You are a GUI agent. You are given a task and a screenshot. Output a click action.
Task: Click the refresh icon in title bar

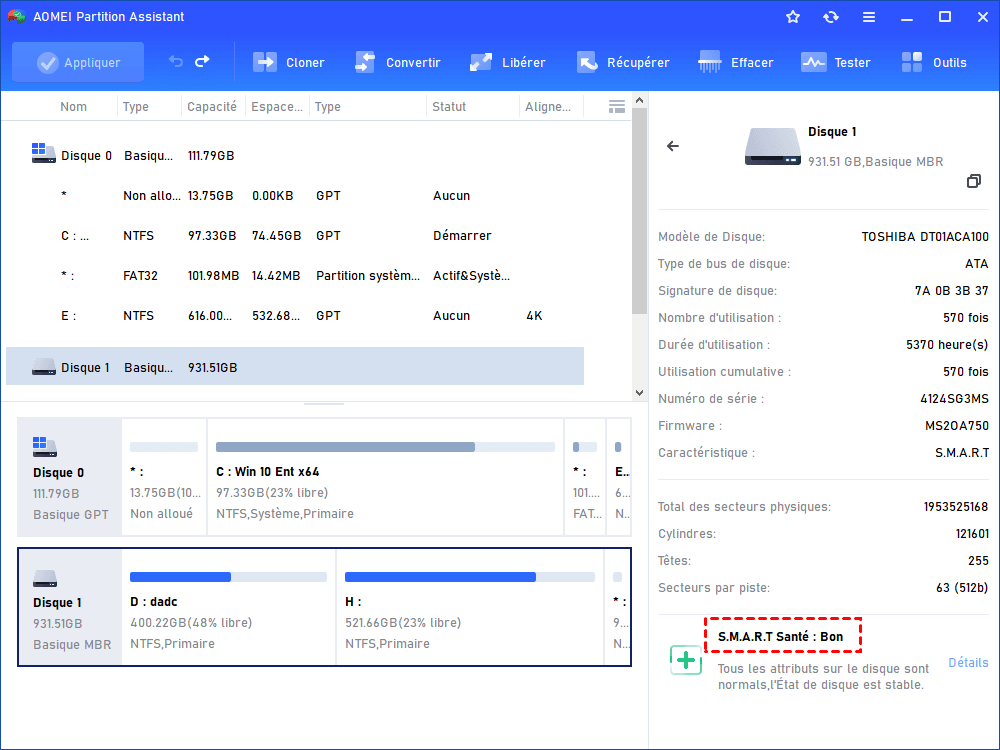click(831, 17)
